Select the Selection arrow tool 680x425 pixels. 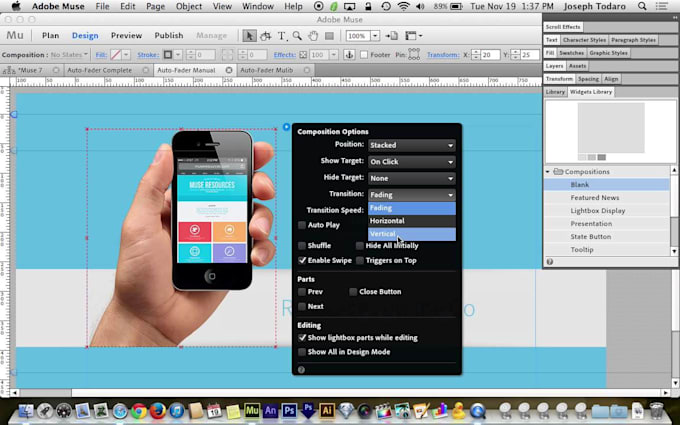tap(251, 36)
